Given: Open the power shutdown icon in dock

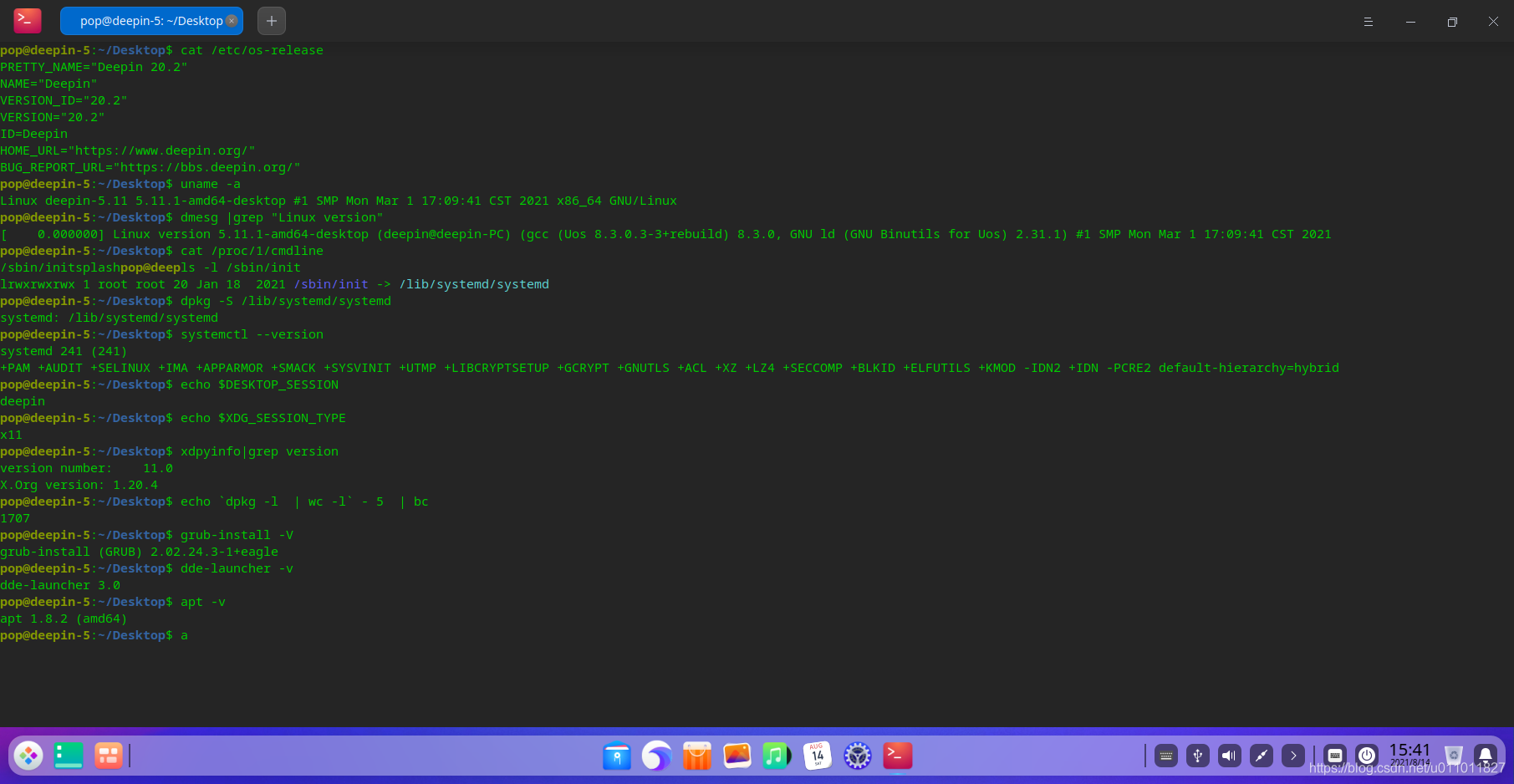Looking at the screenshot, I should coord(1367,756).
